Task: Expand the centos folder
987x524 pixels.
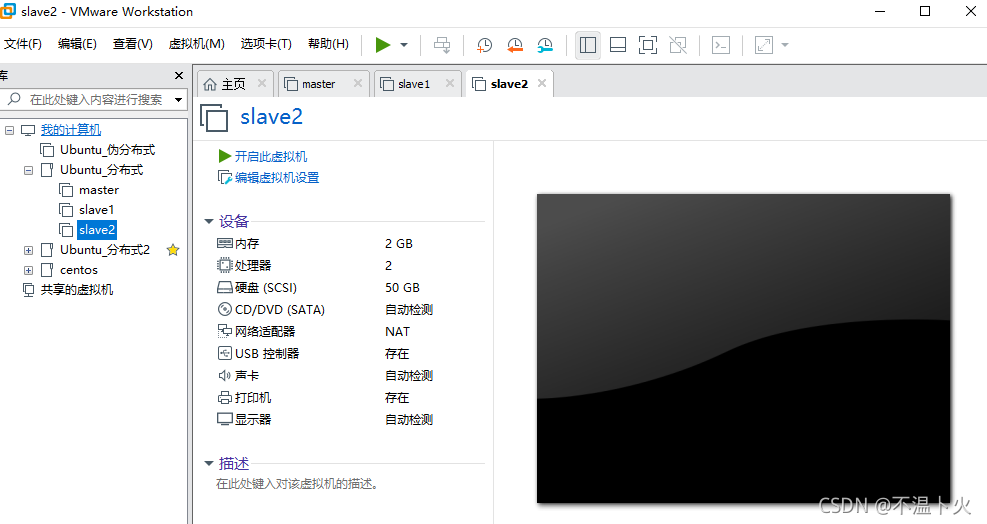Action: pos(28,270)
